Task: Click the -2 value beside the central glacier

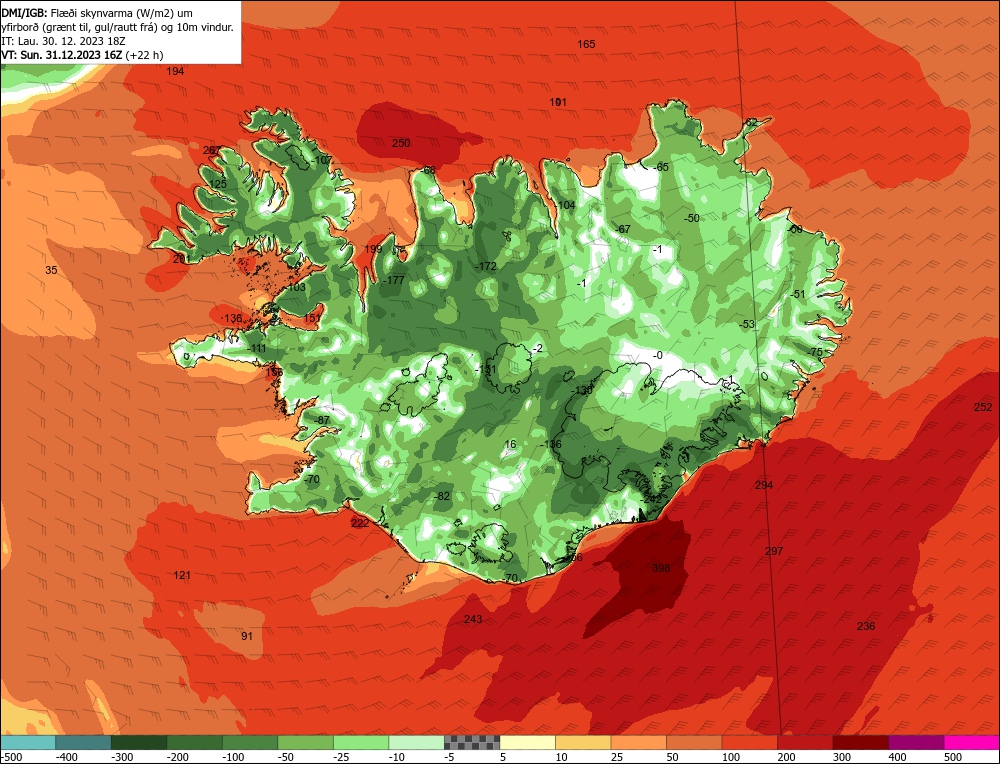Action: (x=537, y=348)
